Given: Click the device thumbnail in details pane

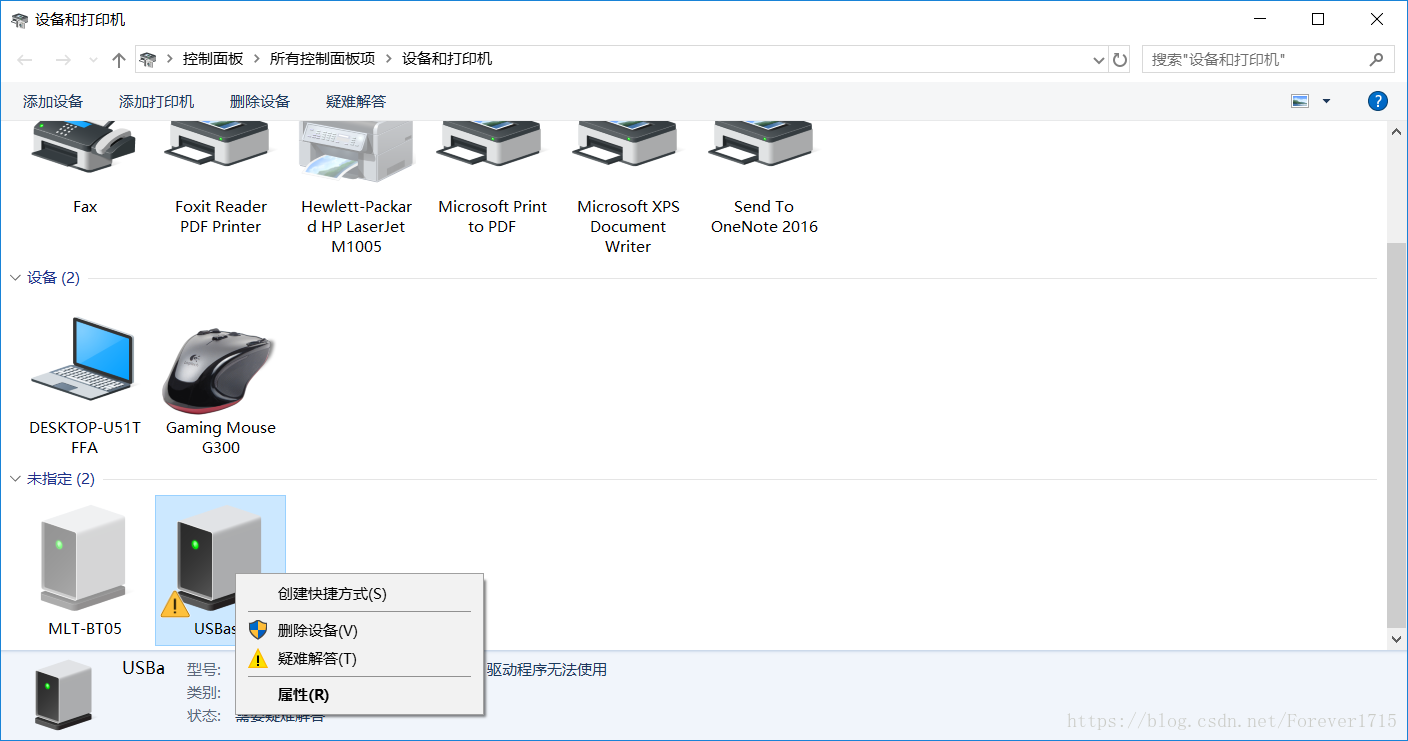Looking at the screenshot, I should point(64,693).
